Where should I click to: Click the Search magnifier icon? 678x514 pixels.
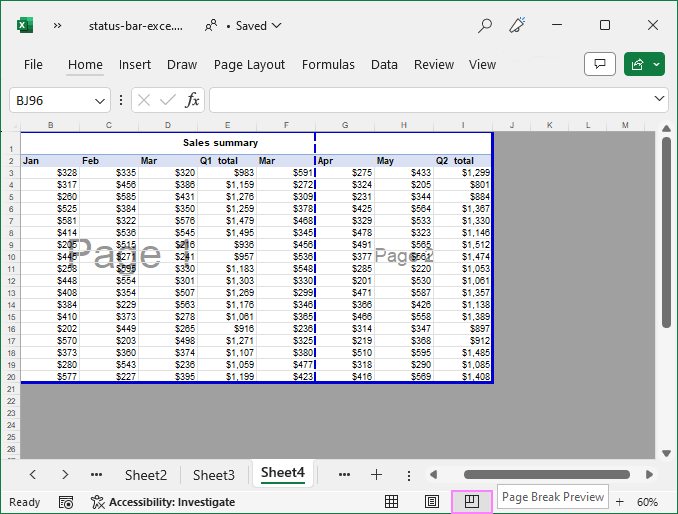(485, 25)
